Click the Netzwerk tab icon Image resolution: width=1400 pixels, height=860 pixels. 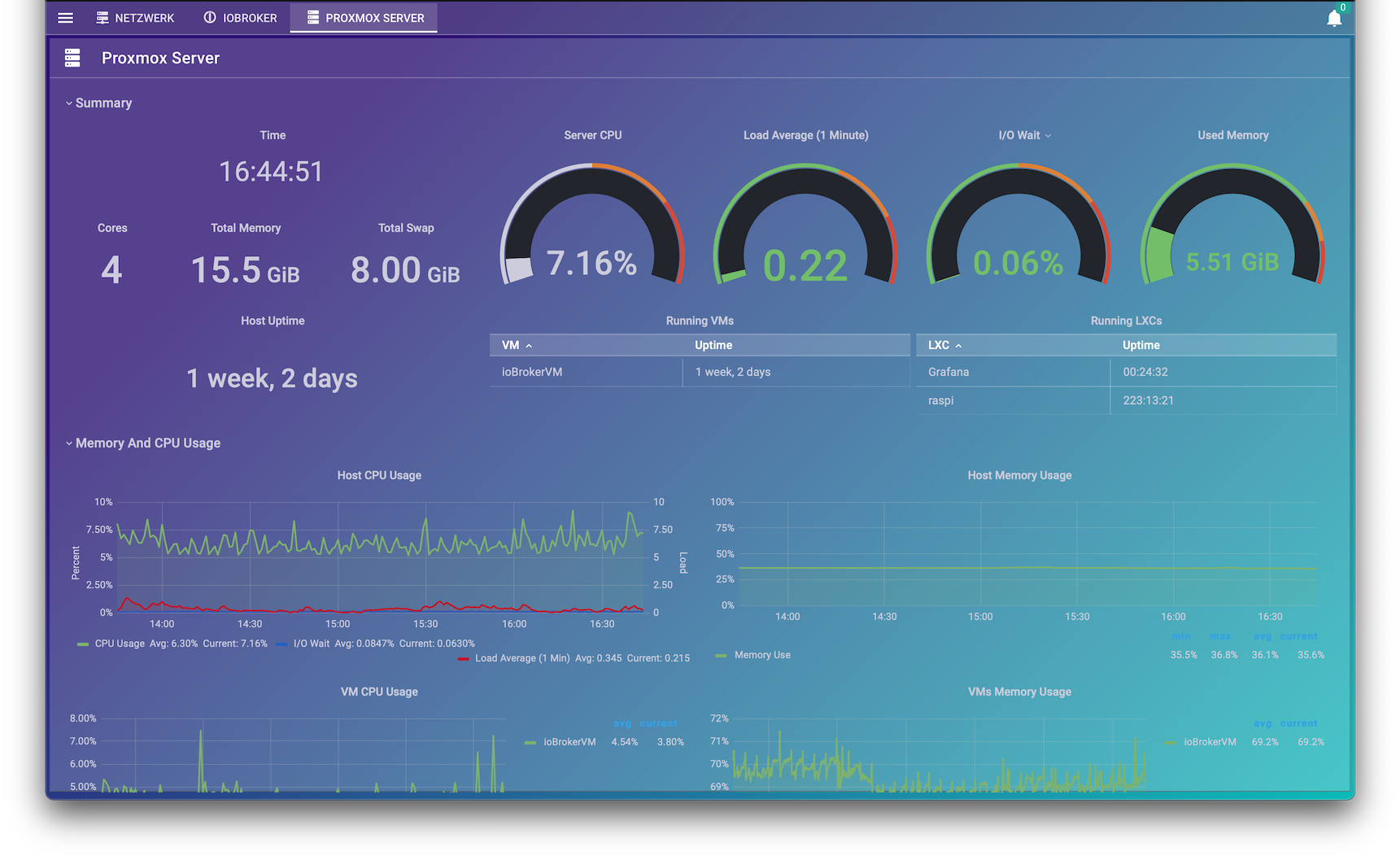coord(102,18)
